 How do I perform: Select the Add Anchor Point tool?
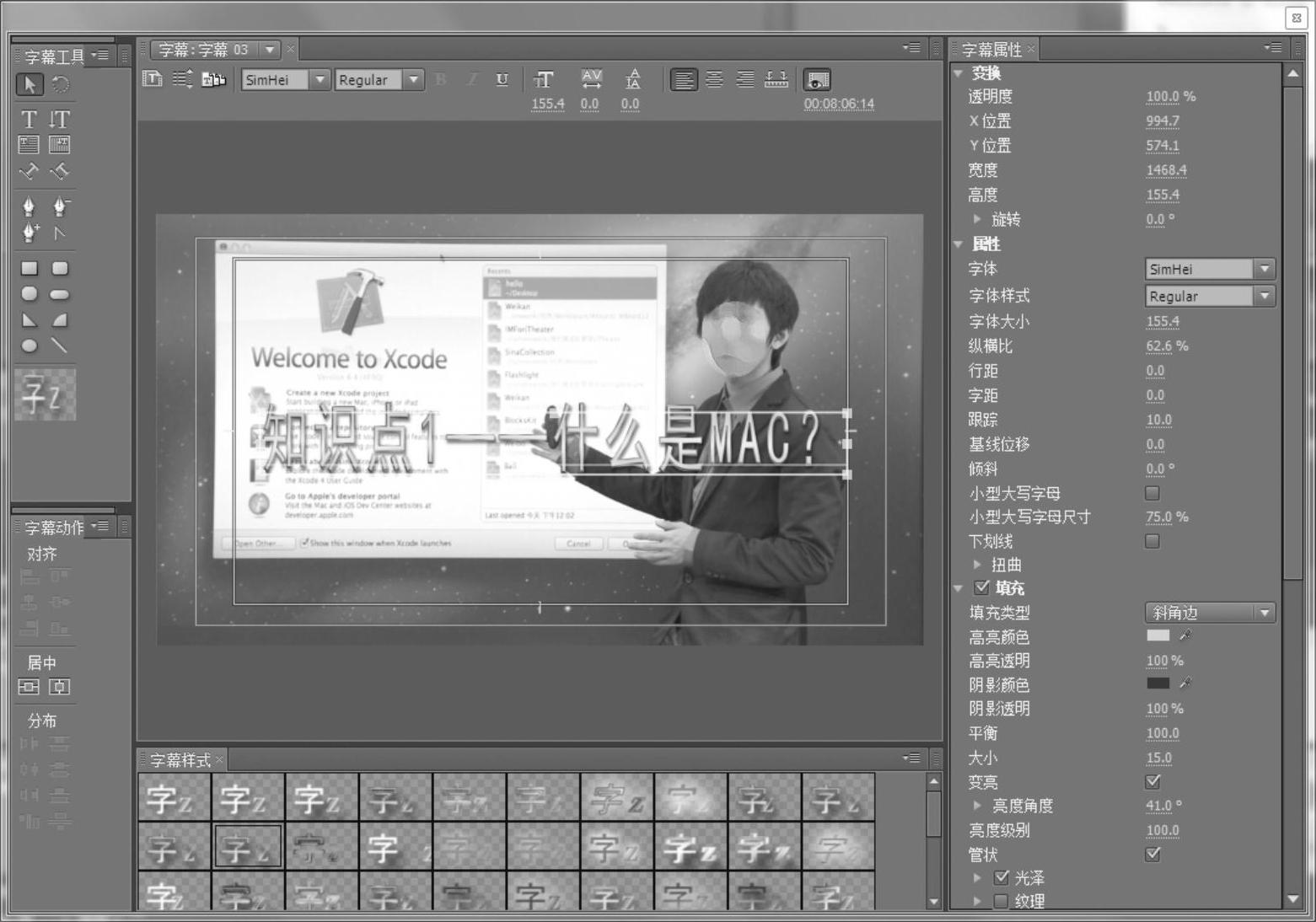30,233
